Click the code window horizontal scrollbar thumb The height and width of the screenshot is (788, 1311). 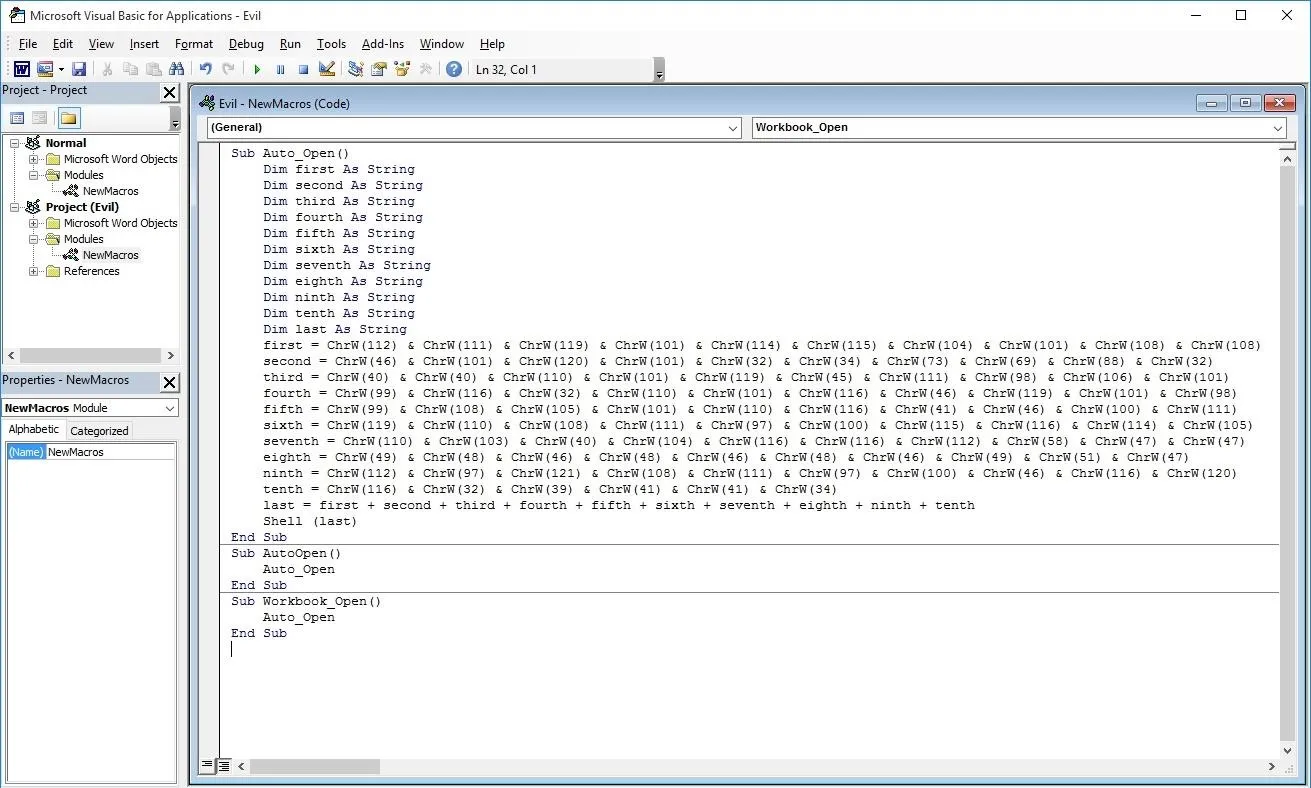click(315, 766)
